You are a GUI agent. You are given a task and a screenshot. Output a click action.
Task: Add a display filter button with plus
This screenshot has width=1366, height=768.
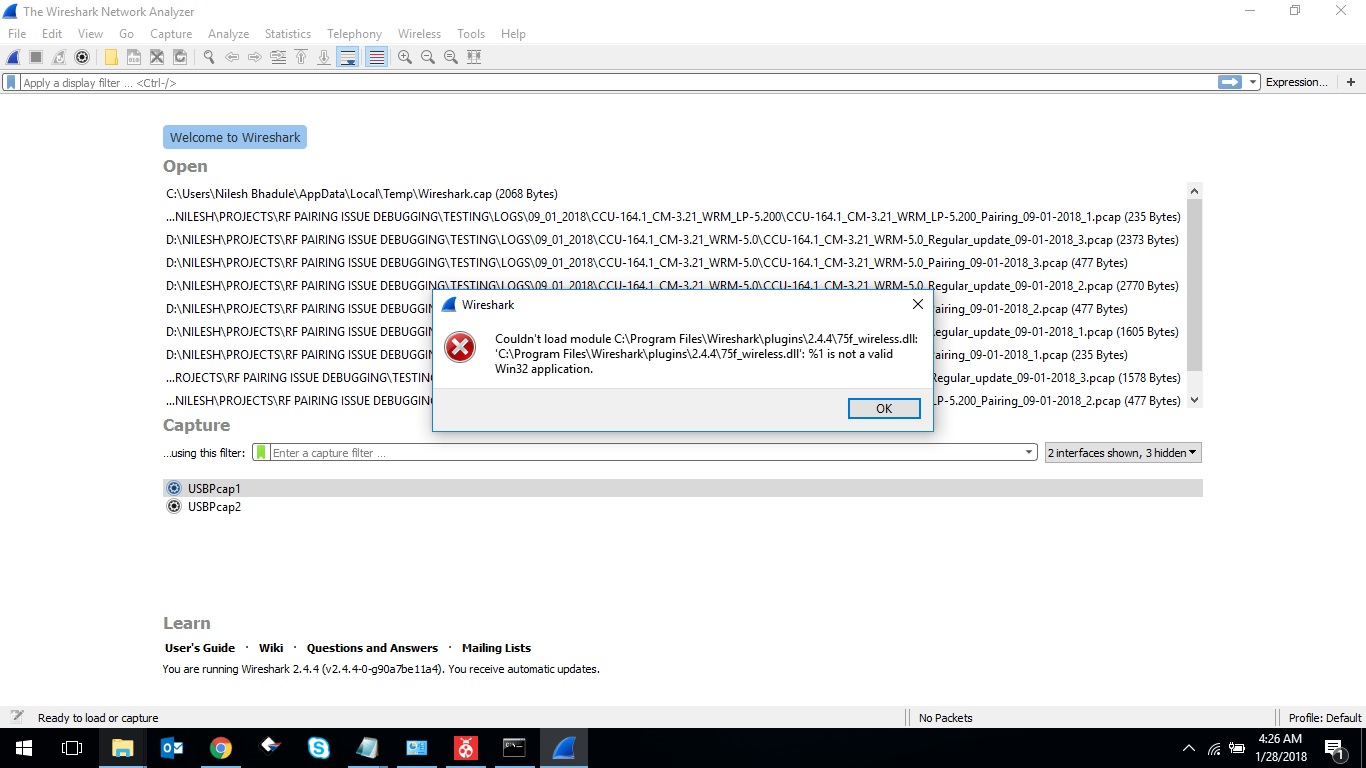[x=1351, y=82]
